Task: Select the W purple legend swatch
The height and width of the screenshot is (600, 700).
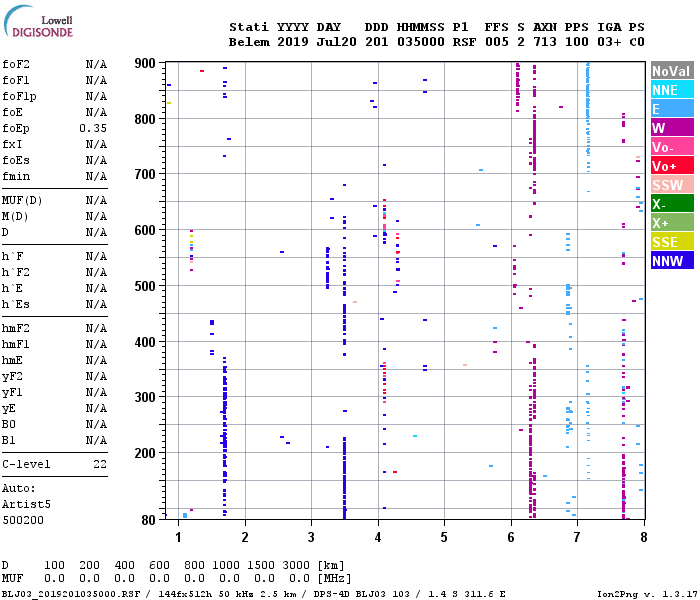Action: pyautogui.click(x=672, y=128)
